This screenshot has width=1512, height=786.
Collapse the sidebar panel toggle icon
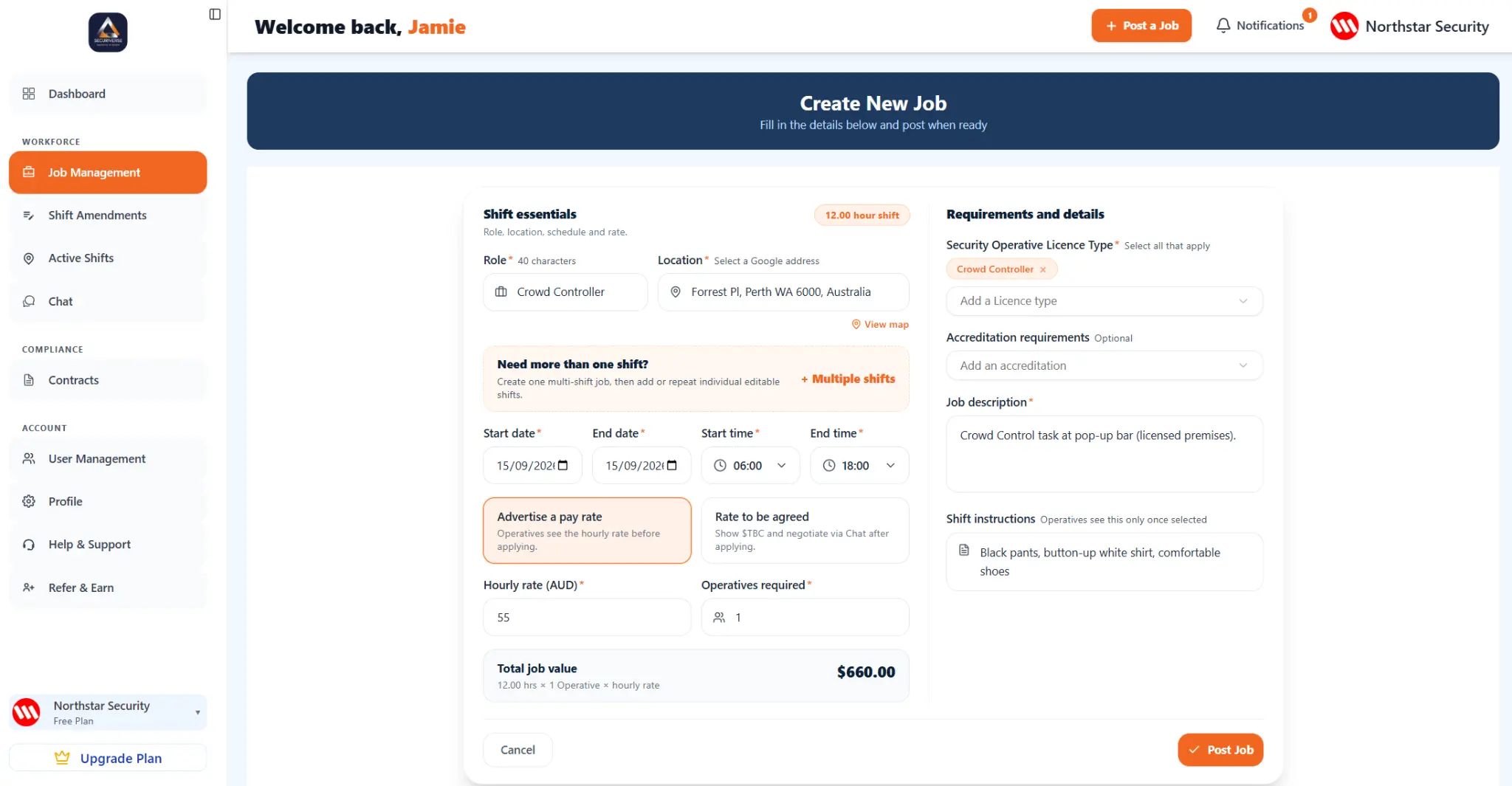(x=215, y=14)
